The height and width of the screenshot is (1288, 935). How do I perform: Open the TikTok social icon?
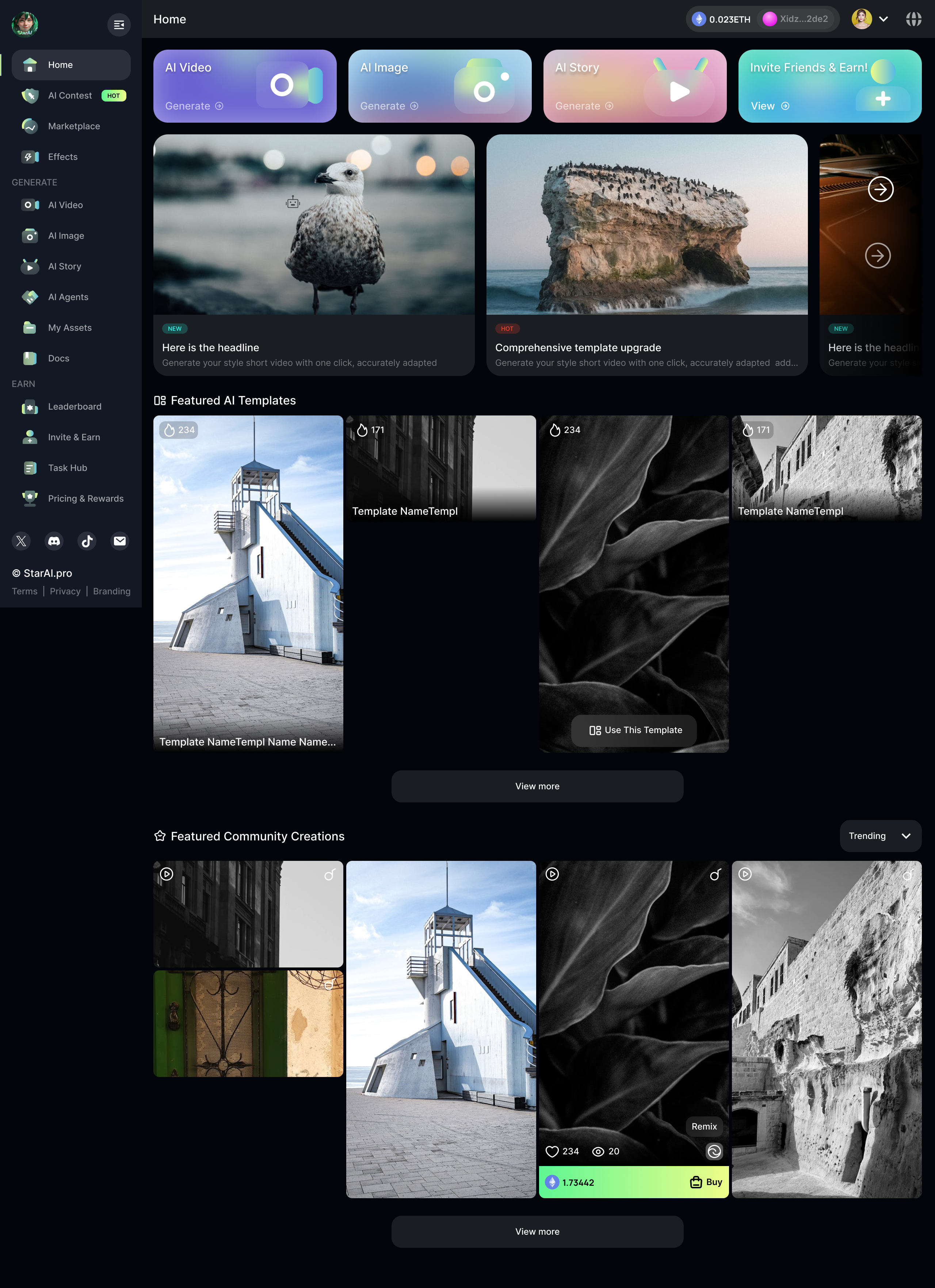point(87,541)
